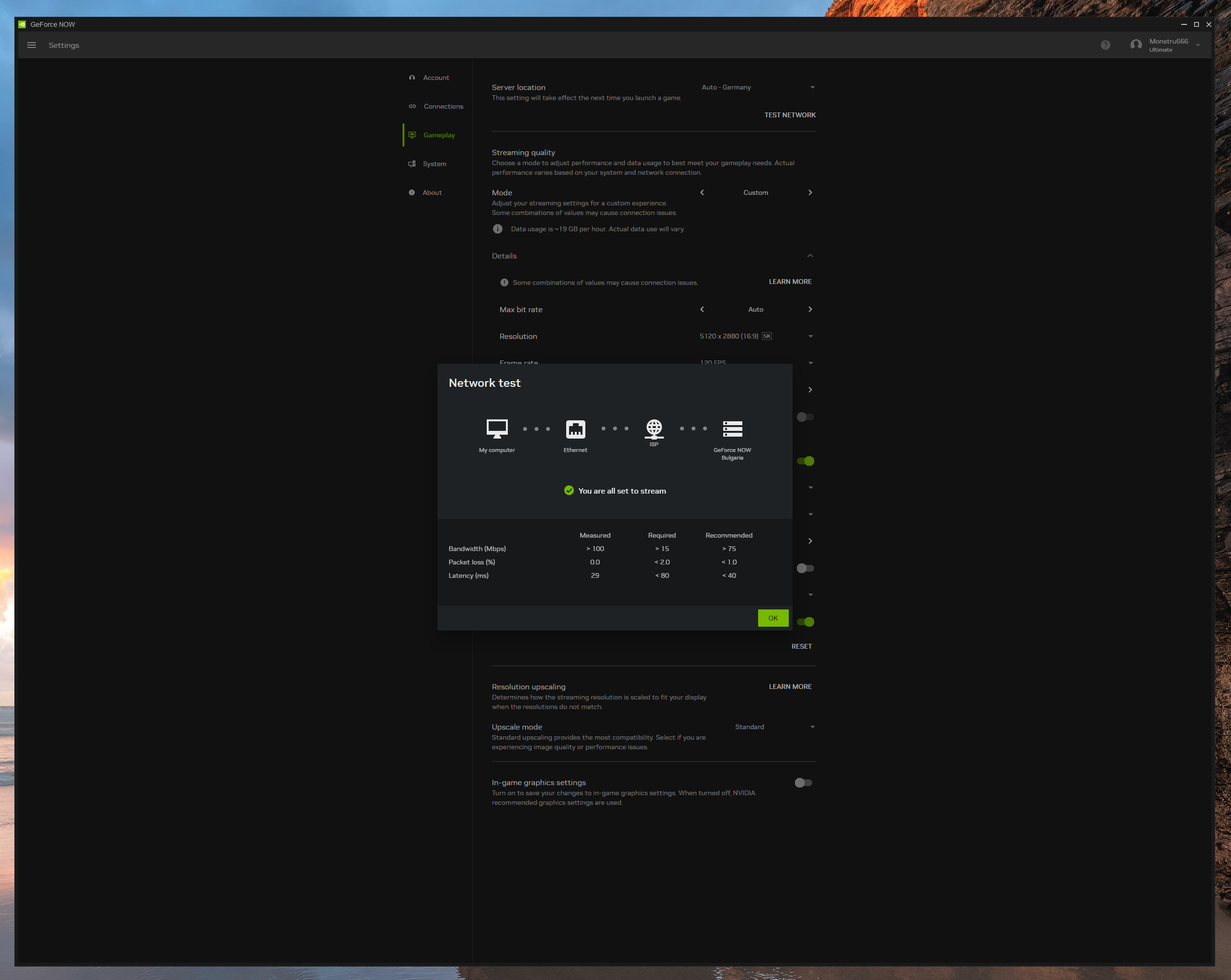Toggle the first green enabled switch
Image resolution: width=1231 pixels, height=980 pixels.
tap(806, 461)
